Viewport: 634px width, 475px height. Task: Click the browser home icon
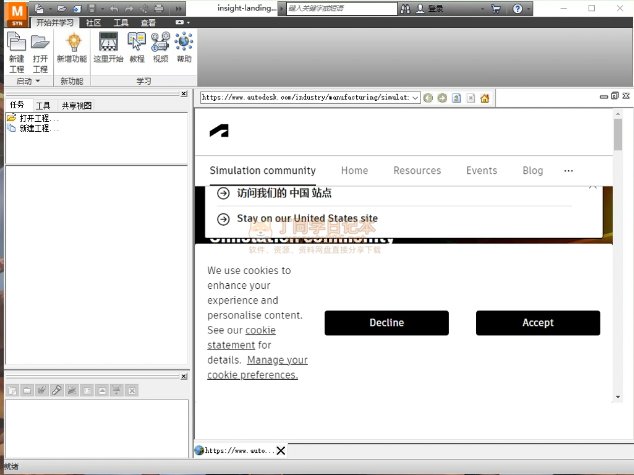pos(485,98)
